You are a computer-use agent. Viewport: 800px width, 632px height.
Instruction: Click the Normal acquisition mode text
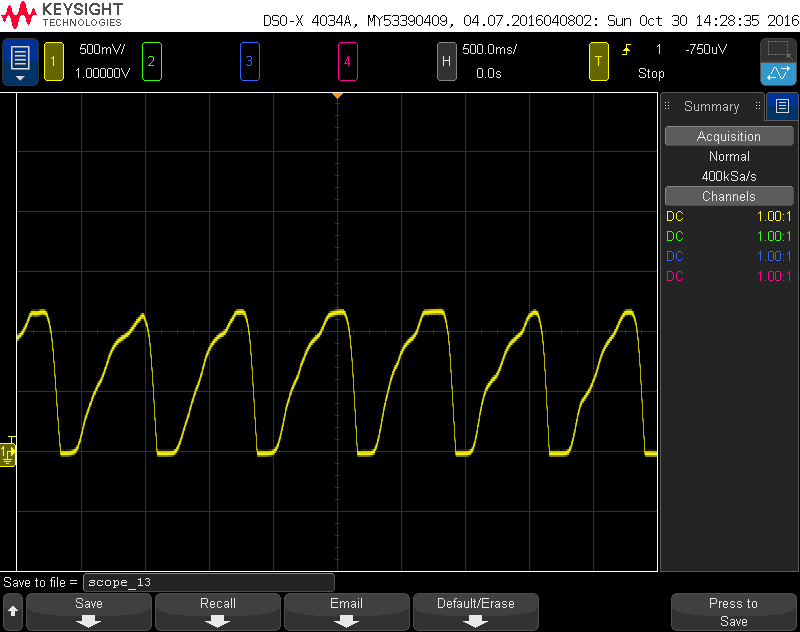[x=729, y=157]
